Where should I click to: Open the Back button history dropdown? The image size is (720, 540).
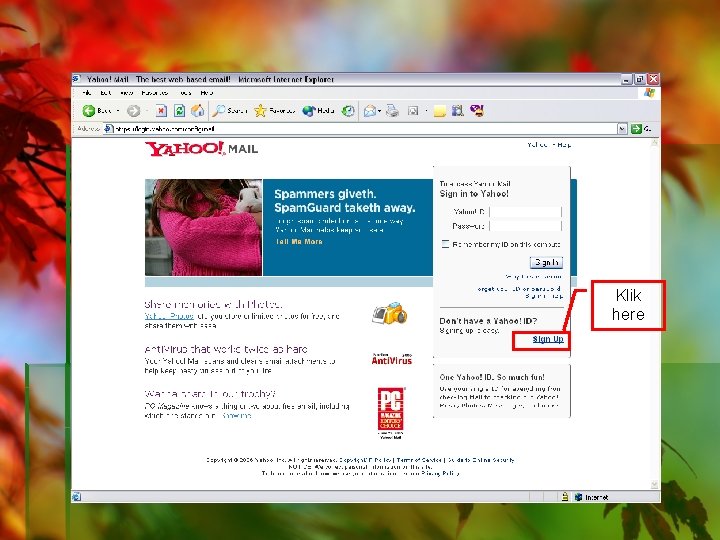tap(118, 111)
